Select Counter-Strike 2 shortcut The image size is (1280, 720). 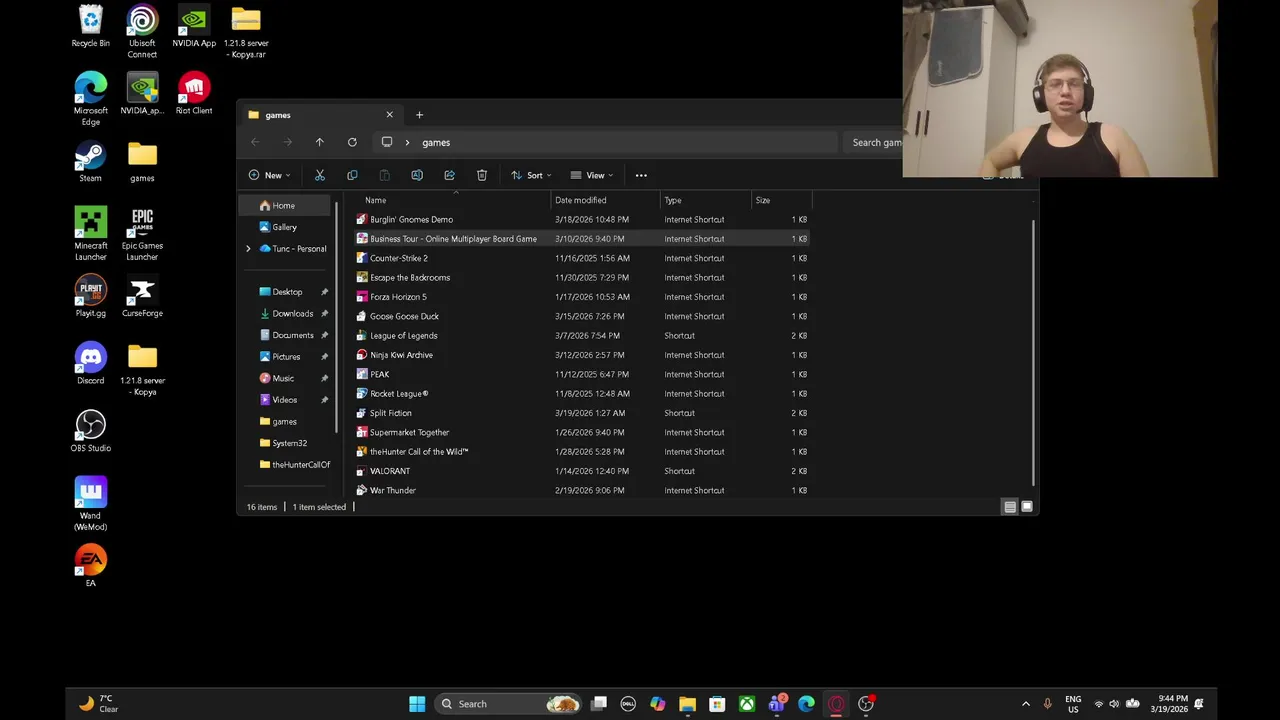coord(581,258)
